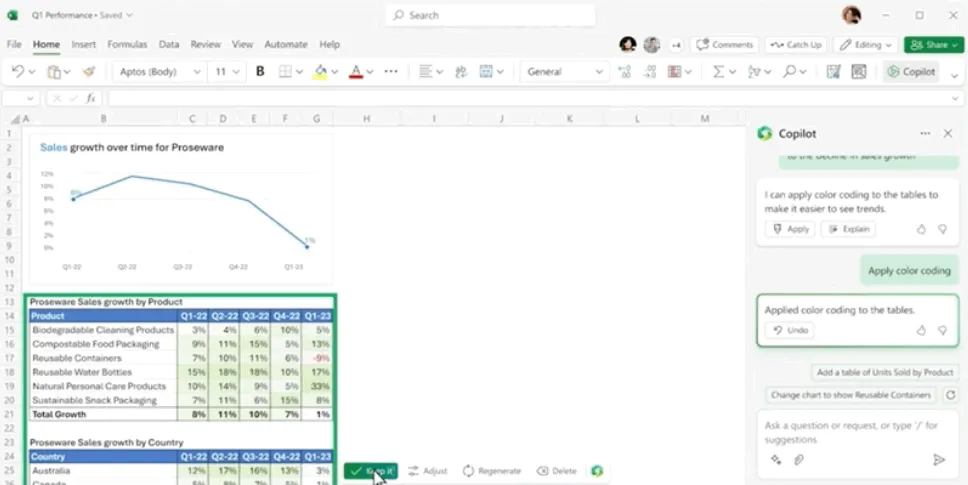Screen dimensions: 968x485
Task: Open the View tab
Action: click(242, 44)
